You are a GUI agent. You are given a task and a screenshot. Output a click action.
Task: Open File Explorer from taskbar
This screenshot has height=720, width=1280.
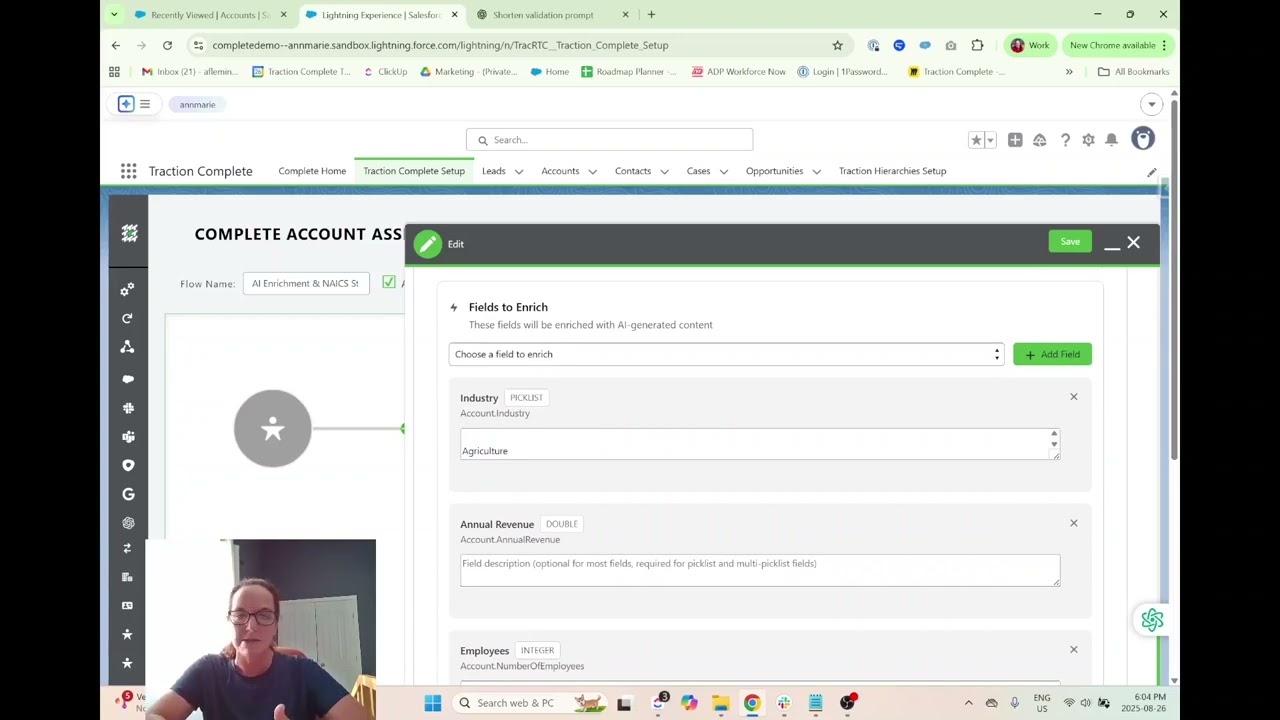(720, 703)
